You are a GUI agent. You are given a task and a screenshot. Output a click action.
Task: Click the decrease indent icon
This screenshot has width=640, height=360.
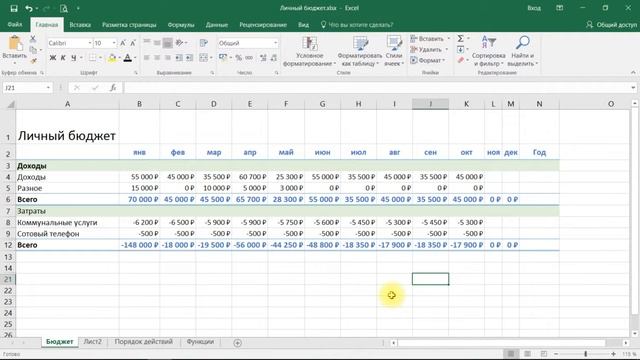click(x=179, y=58)
